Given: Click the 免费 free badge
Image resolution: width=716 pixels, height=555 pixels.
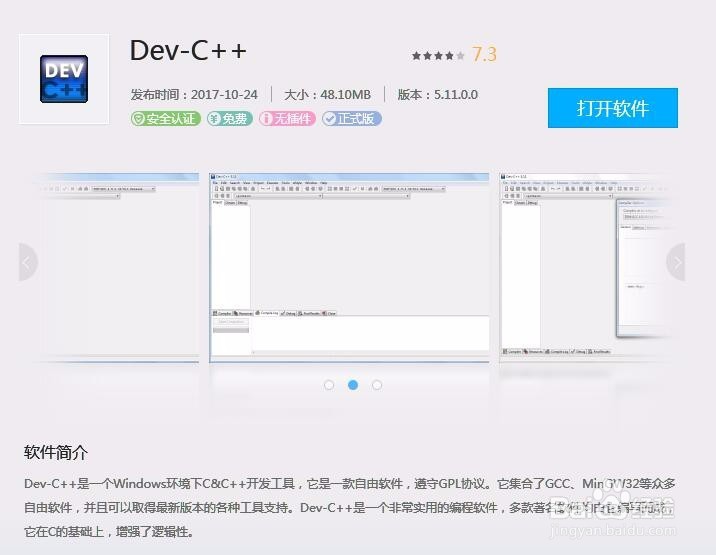Looking at the screenshot, I should tap(229, 119).
